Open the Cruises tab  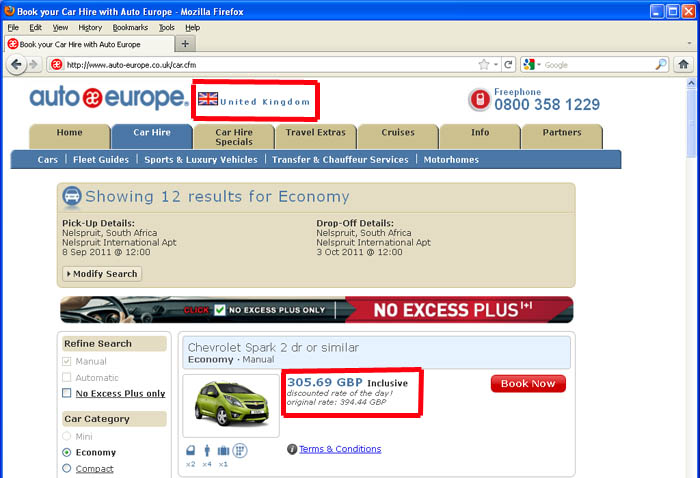pos(398,137)
